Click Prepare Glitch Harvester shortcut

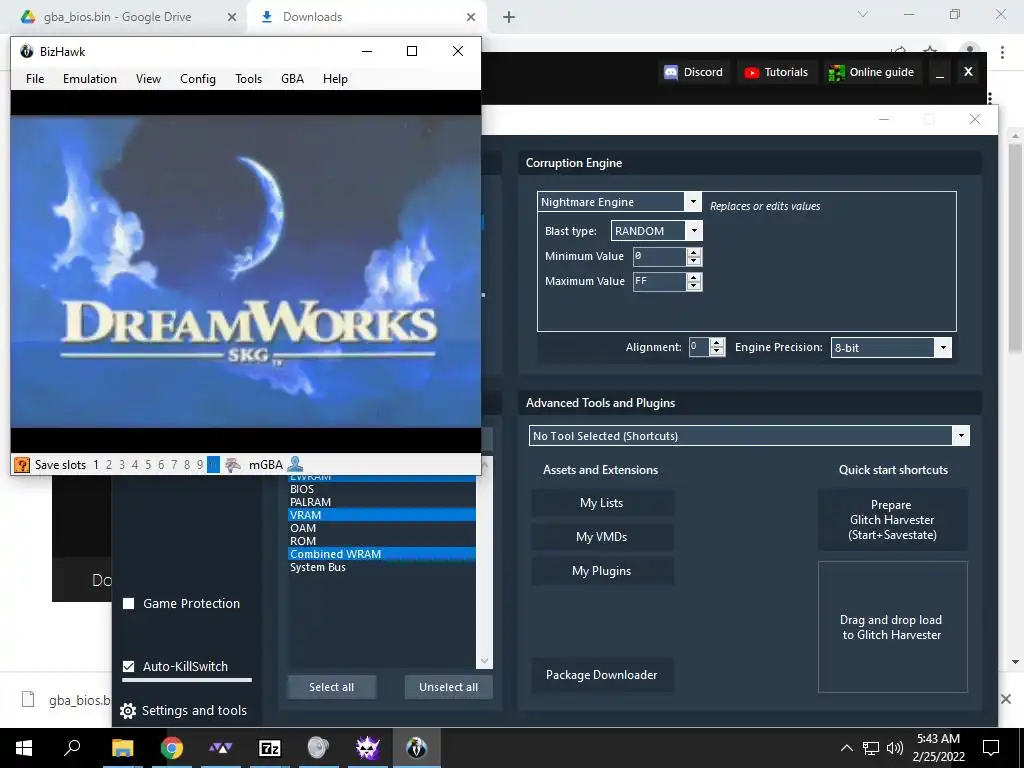[x=893, y=520]
